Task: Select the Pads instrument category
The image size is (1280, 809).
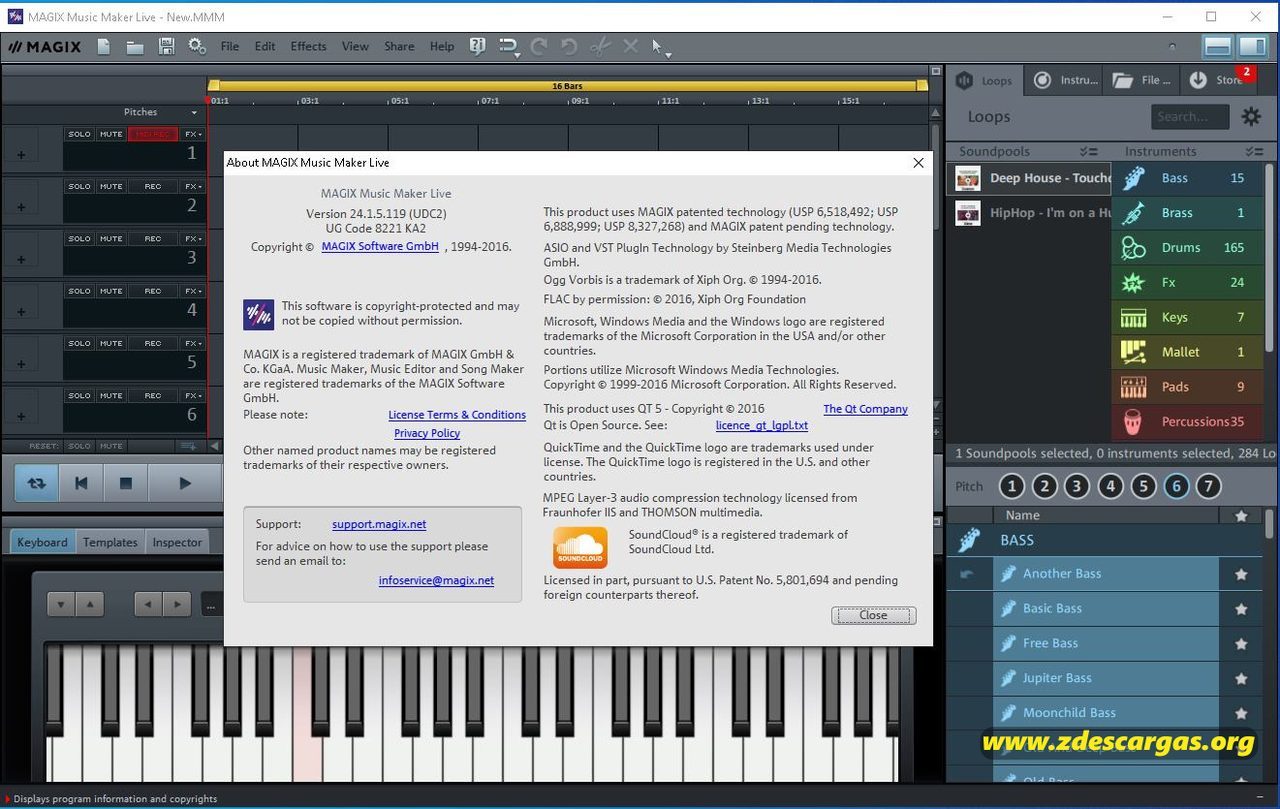Action: coord(1187,387)
